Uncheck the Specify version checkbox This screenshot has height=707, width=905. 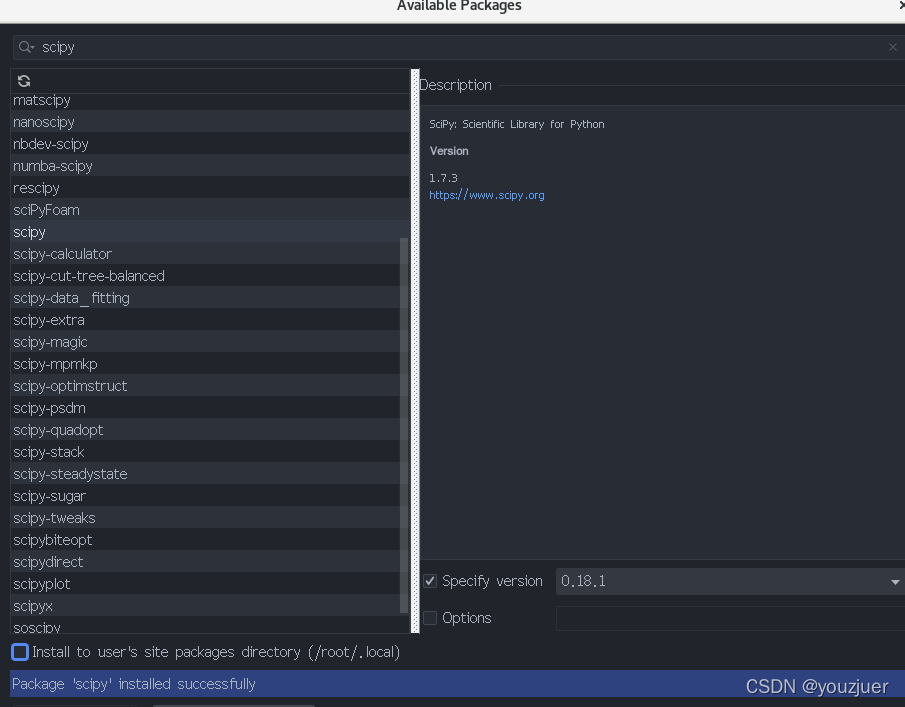430,581
